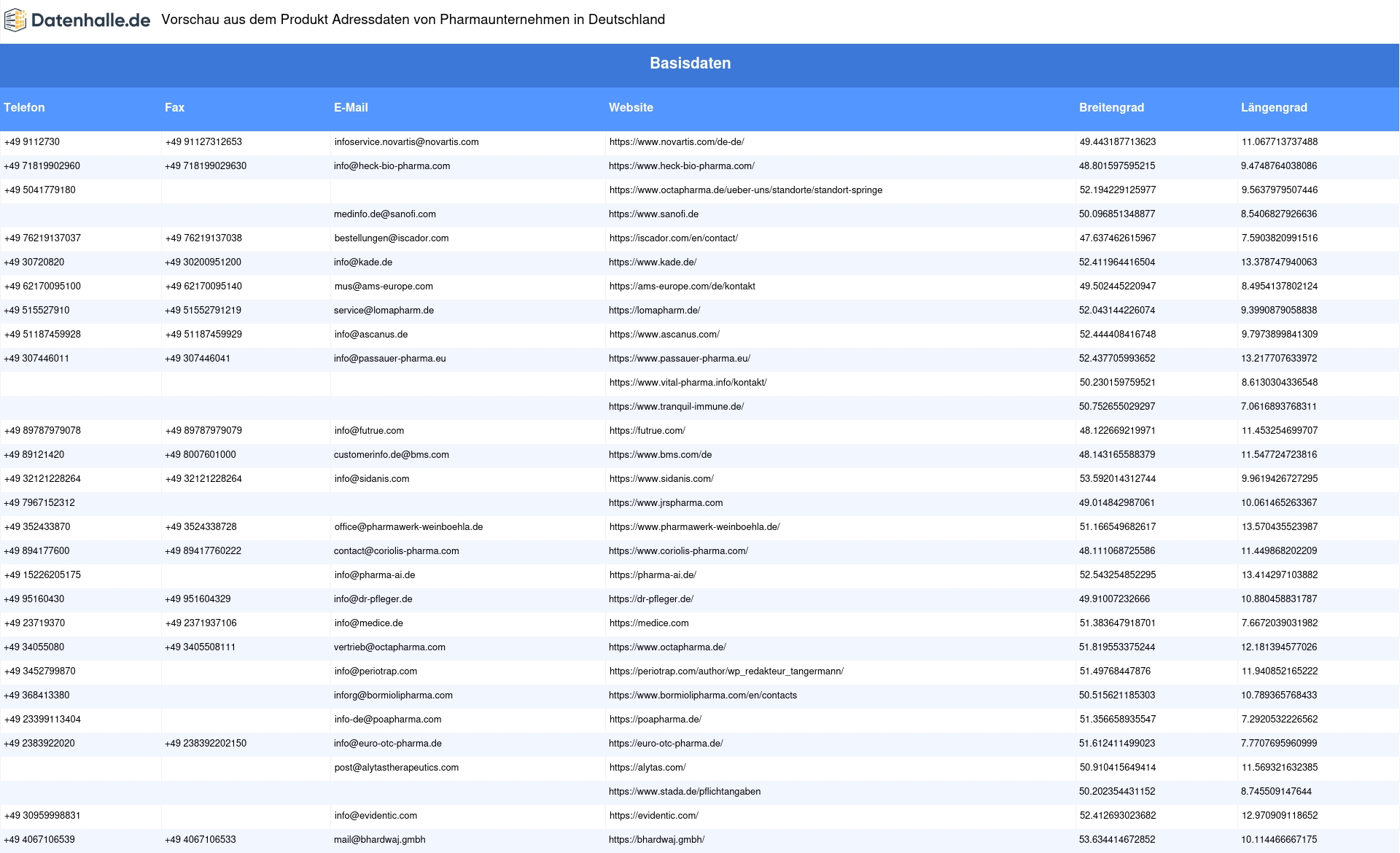Image resolution: width=1400 pixels, height=853 pixels.
Task: Open the ams-europe.com/de/kontakt URL
Action: [682, 287]
